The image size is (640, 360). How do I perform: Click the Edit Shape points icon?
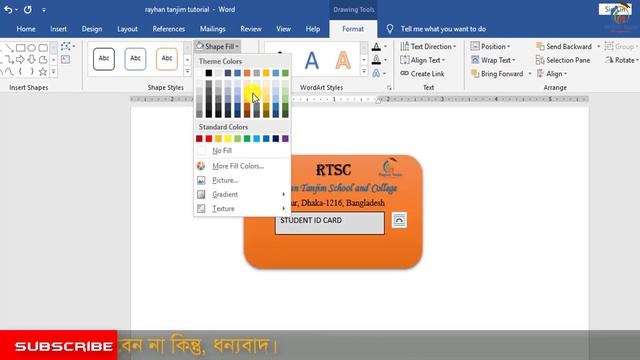pyautogui.click(x=65, y=47)
